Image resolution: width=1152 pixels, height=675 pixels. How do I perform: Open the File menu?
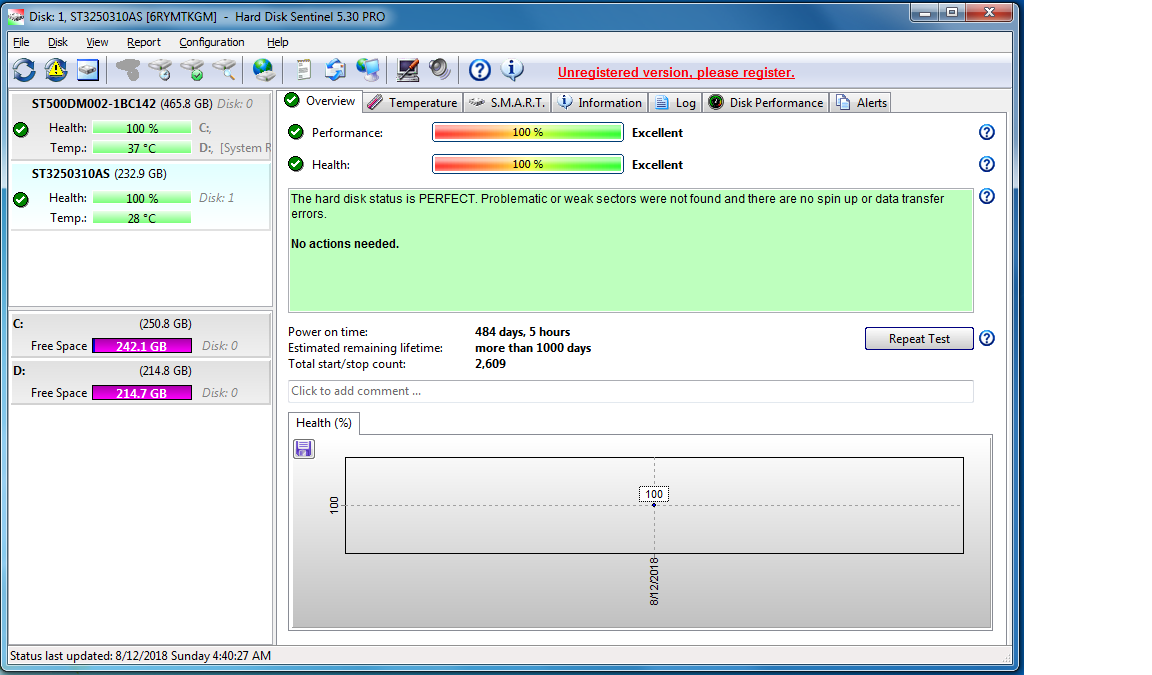[x=21, y=42]
